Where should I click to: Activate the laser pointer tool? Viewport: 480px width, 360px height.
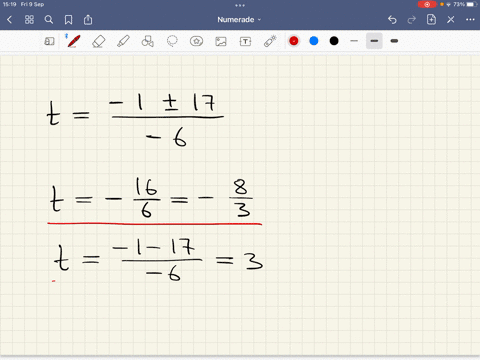click(270, 41)
